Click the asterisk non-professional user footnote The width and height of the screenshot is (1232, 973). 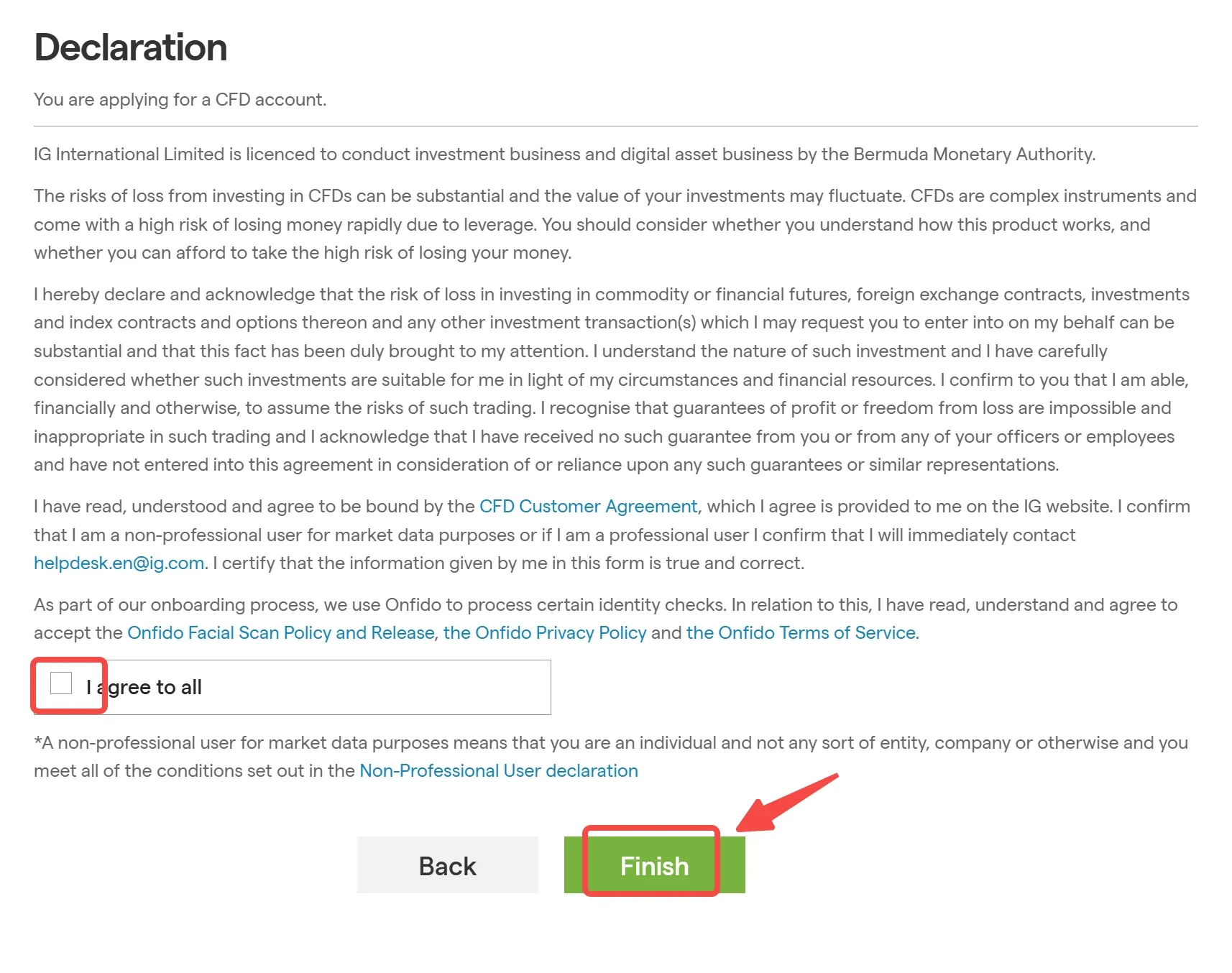tap(611, 757)
